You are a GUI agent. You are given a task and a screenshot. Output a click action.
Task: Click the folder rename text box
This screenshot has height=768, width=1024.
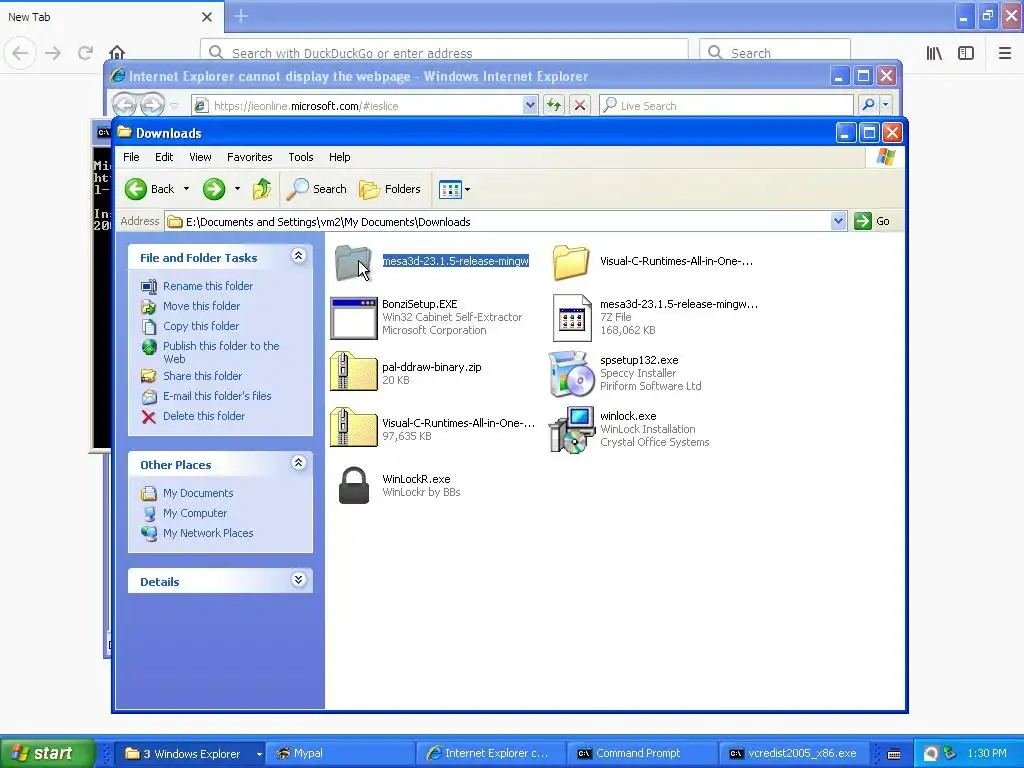tap(455, 261)
